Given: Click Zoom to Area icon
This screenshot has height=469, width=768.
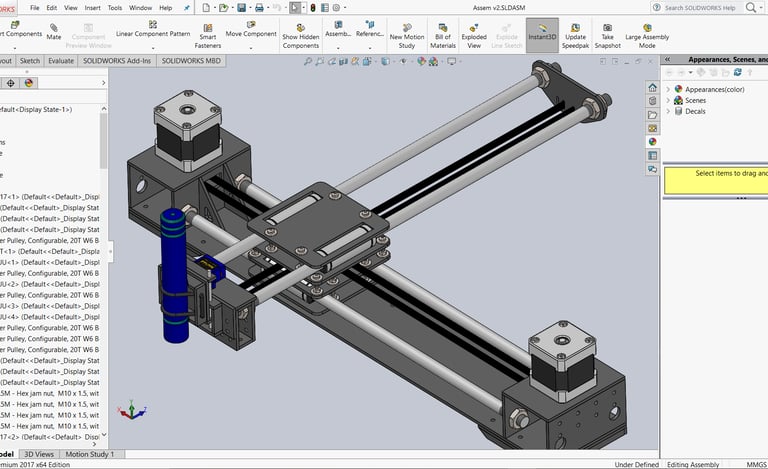Looking at the screenshot, I should (320, 61).
